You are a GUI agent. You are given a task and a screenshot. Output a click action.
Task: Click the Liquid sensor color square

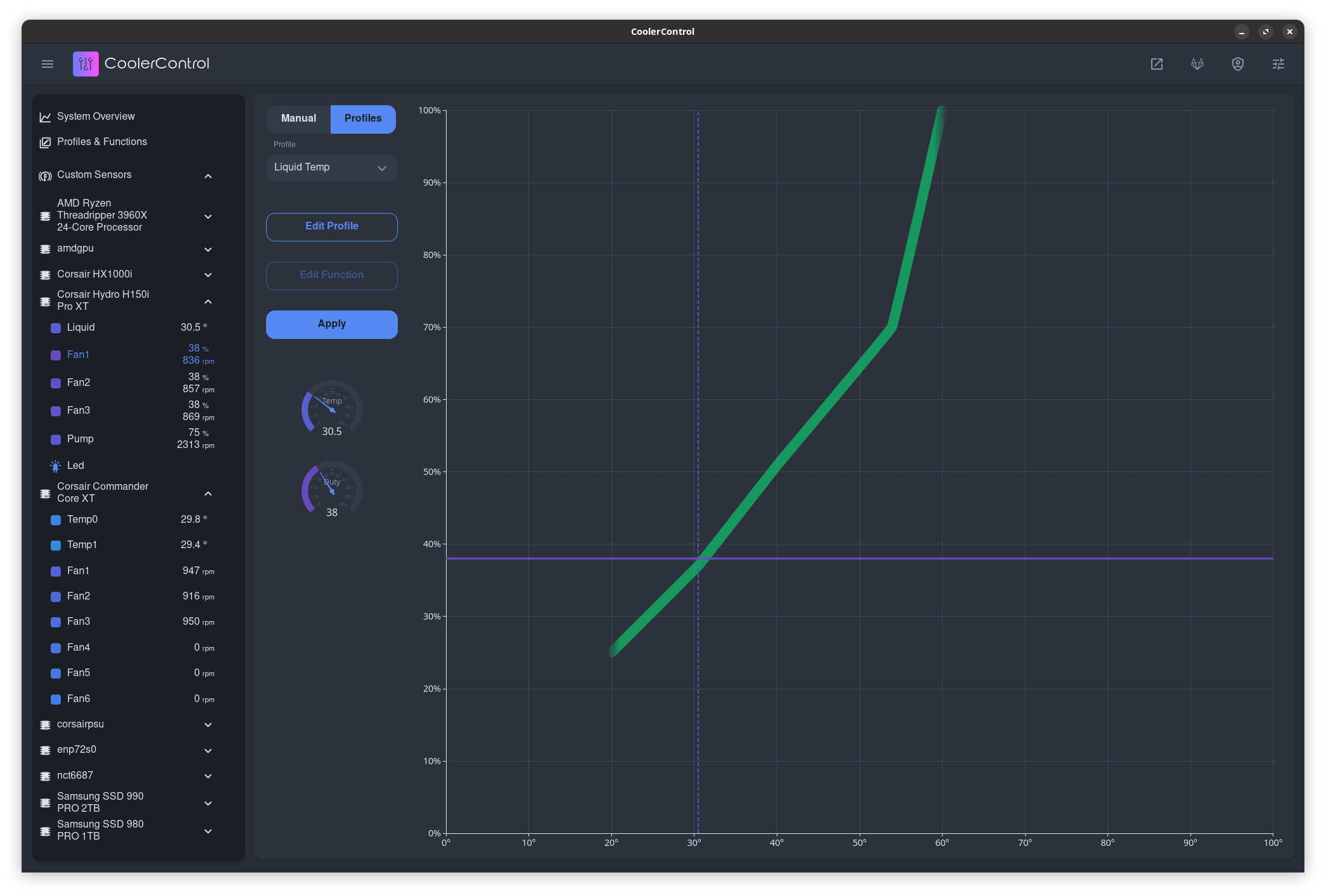(x=56, y=328)
